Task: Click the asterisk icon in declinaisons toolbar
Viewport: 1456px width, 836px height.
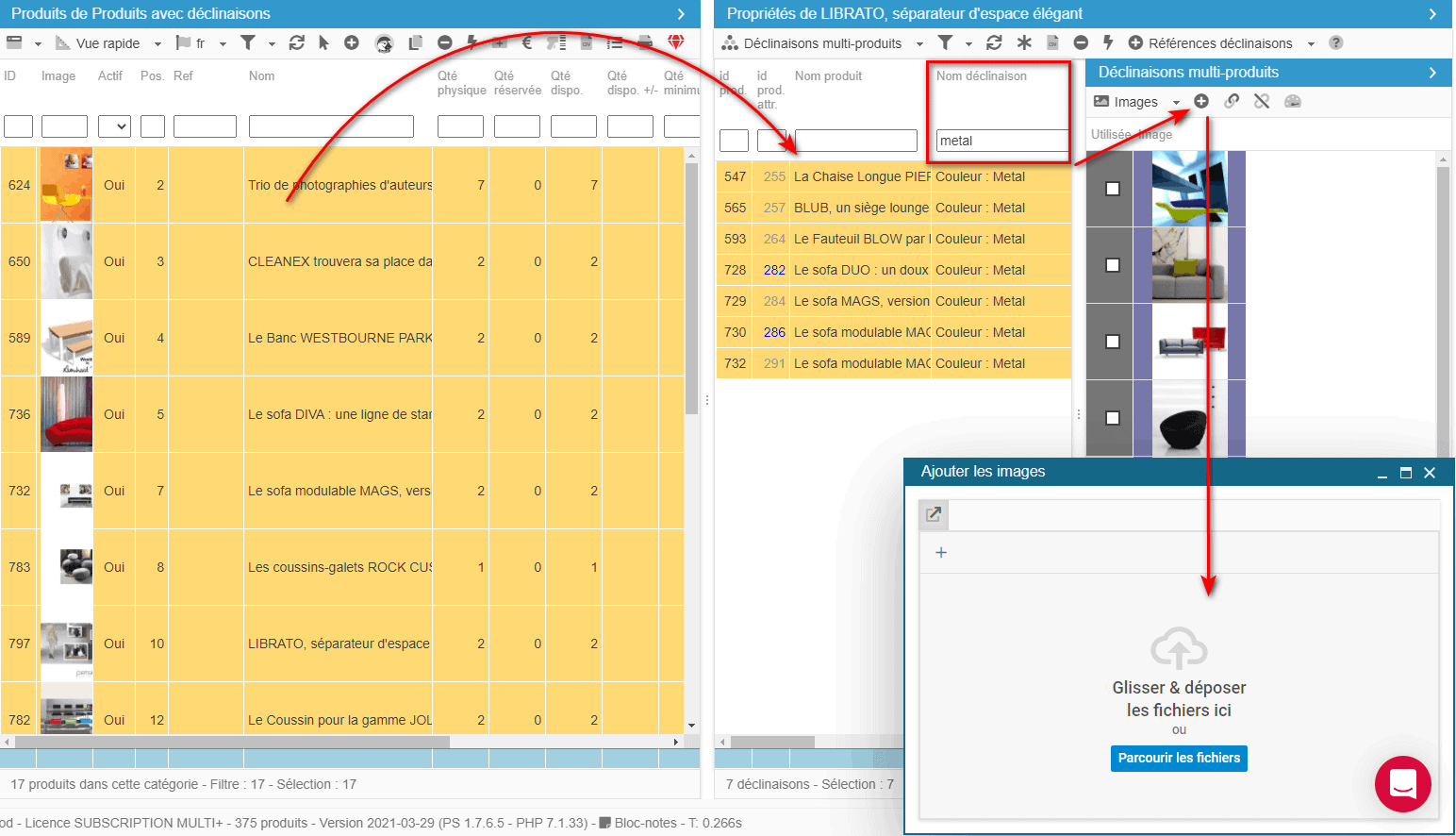Action: [x=1024, y=42]
